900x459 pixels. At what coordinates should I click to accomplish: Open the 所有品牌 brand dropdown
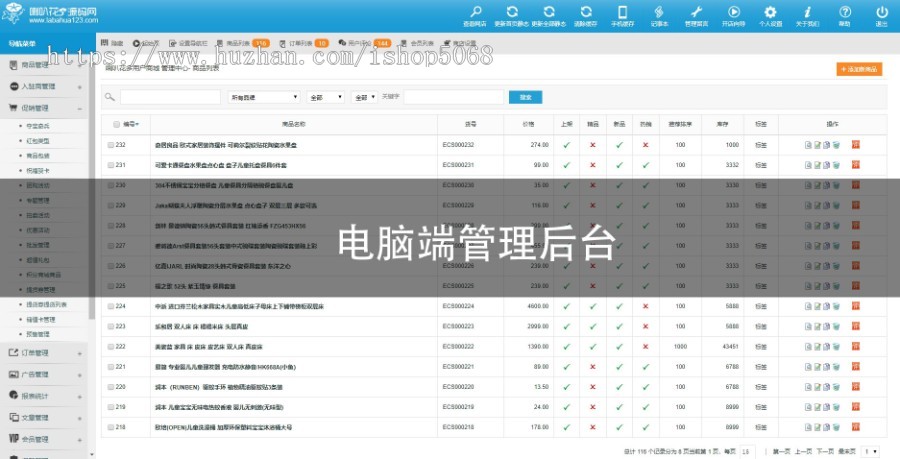264,98
